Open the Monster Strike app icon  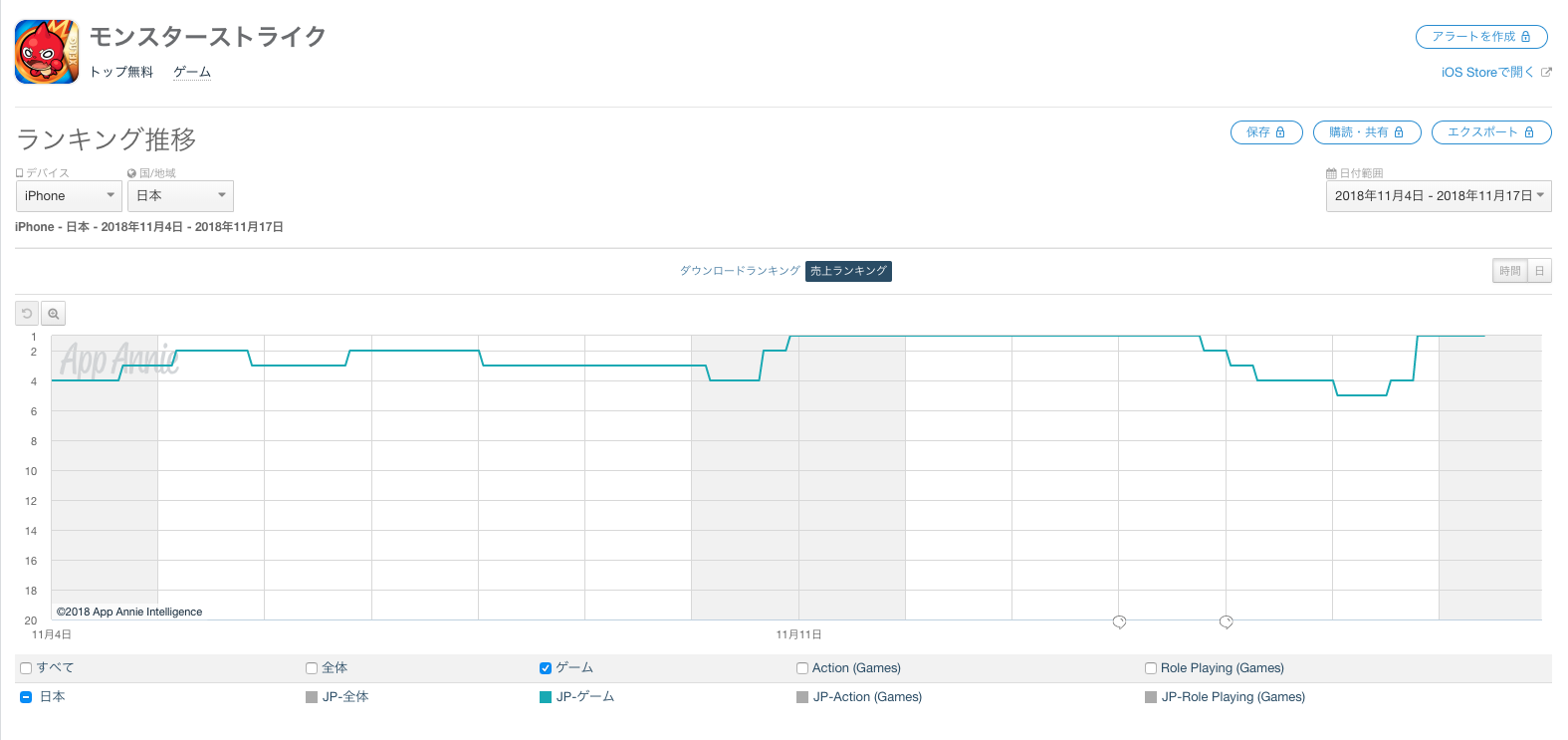(47, 52)
